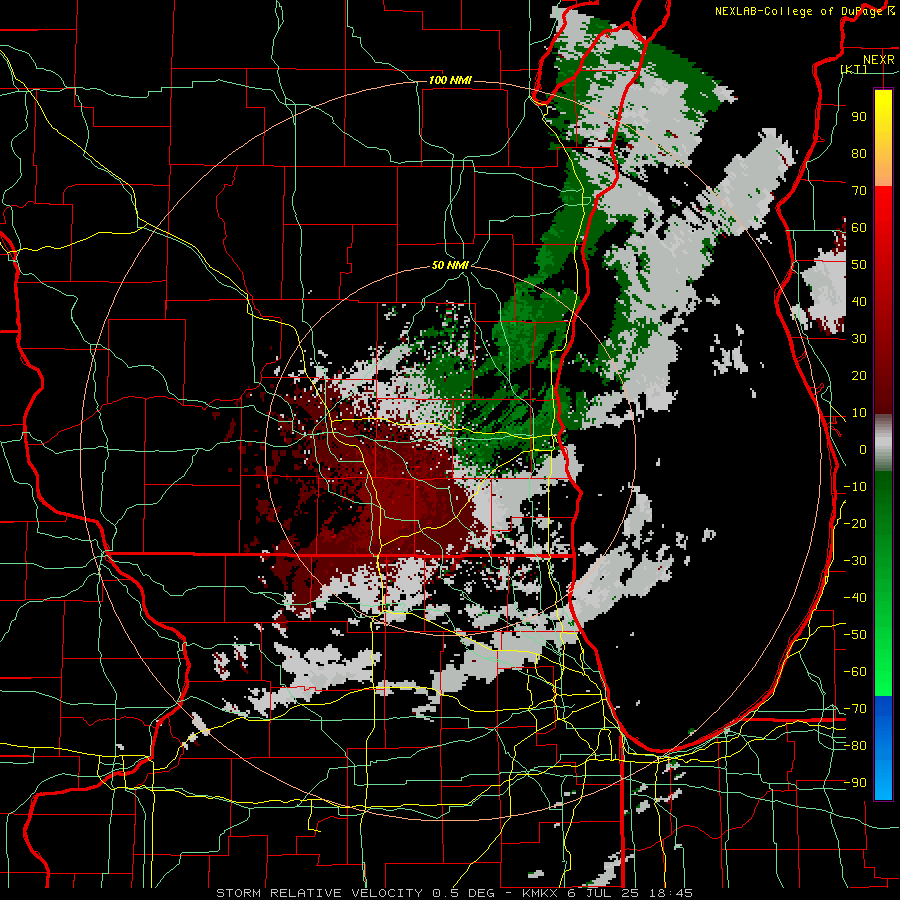900x900 pixels.
Task: Click the blue segment at color bar bottom
Action: point(883,748)
